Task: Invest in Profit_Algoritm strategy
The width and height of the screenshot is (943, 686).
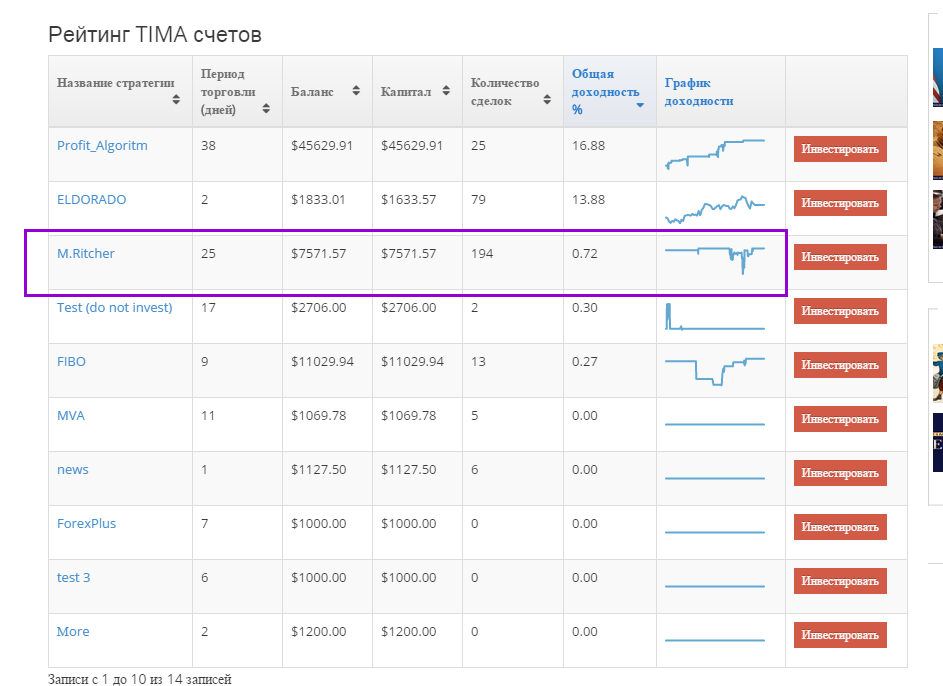Action: [840, 149]
